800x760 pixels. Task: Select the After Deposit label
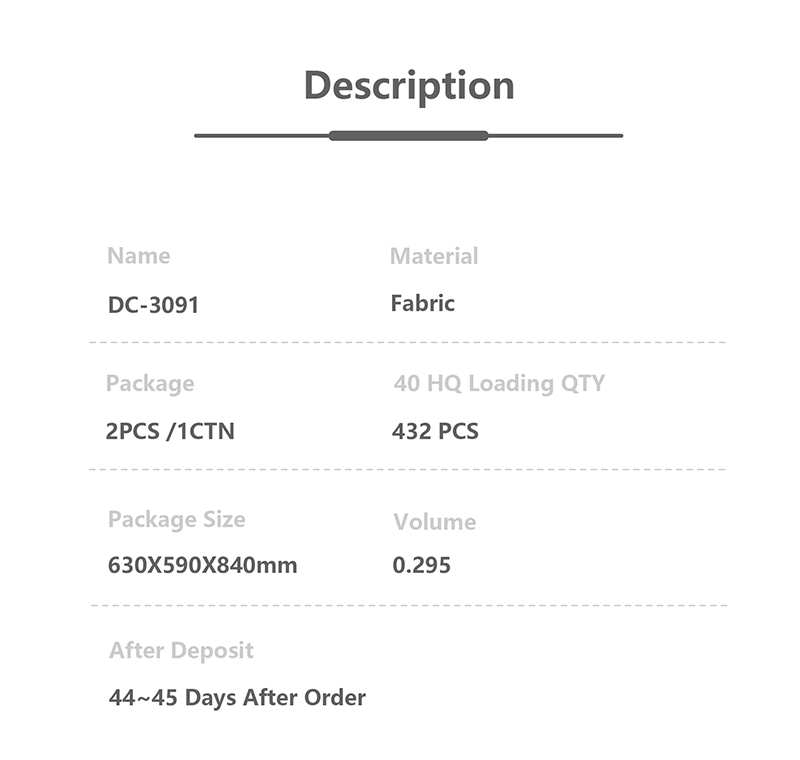(181, 651)
